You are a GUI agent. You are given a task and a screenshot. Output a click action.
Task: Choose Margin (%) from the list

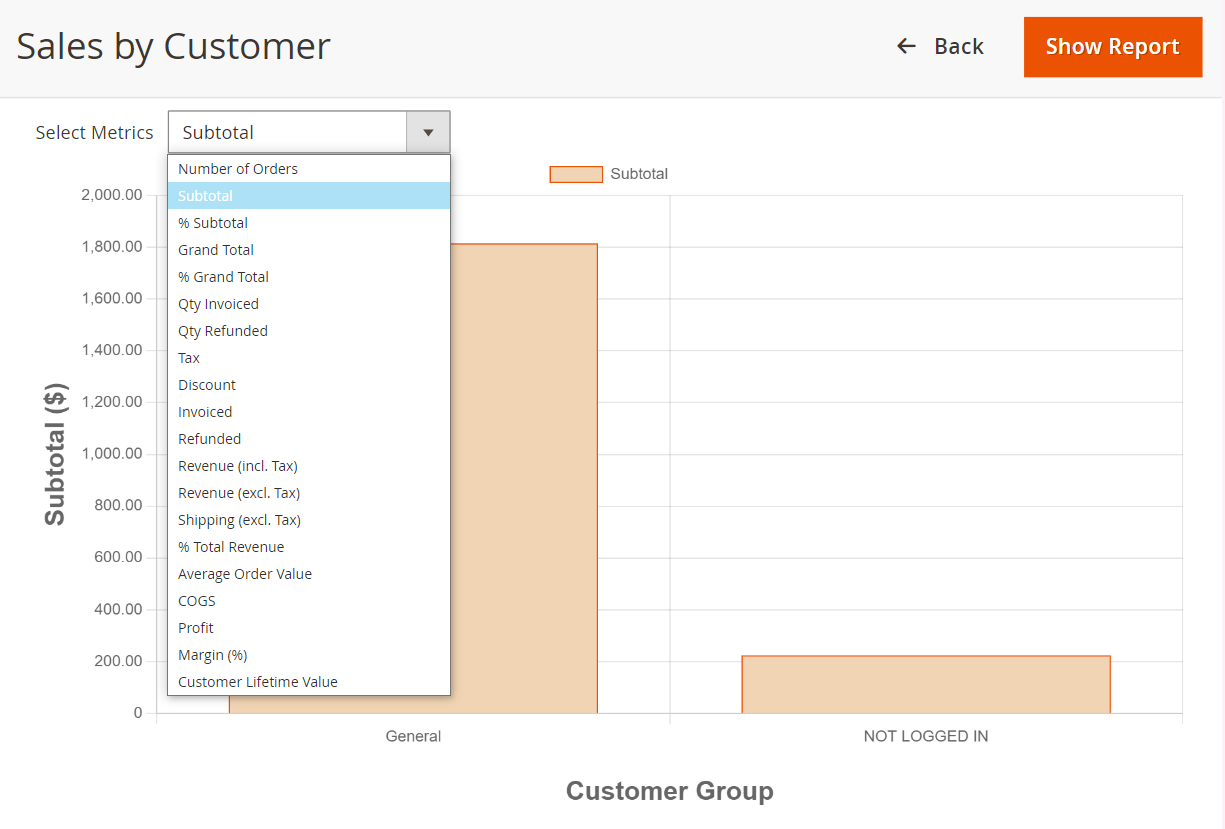pos(309,655)
